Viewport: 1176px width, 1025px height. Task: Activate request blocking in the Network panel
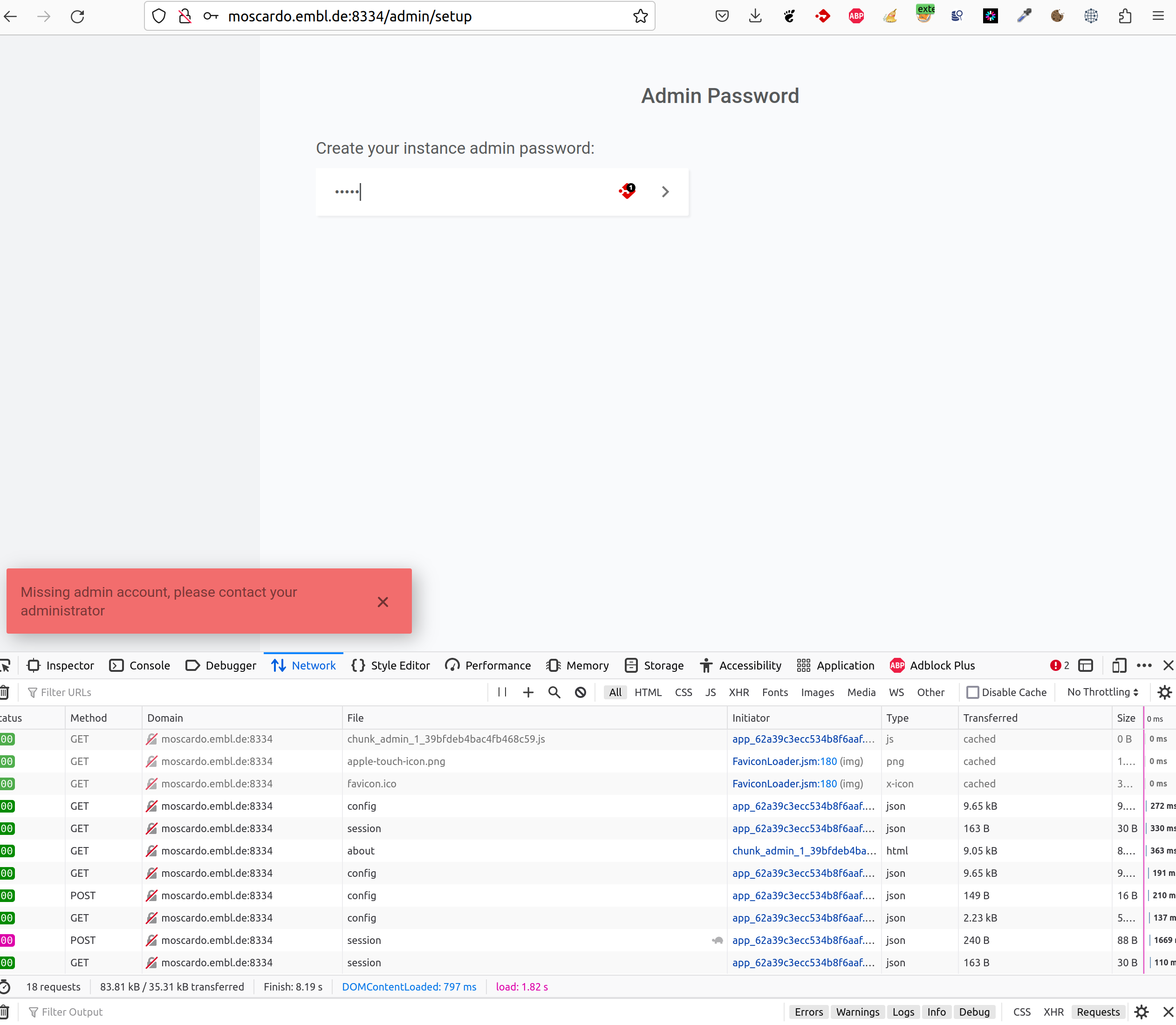coord(580,692)
